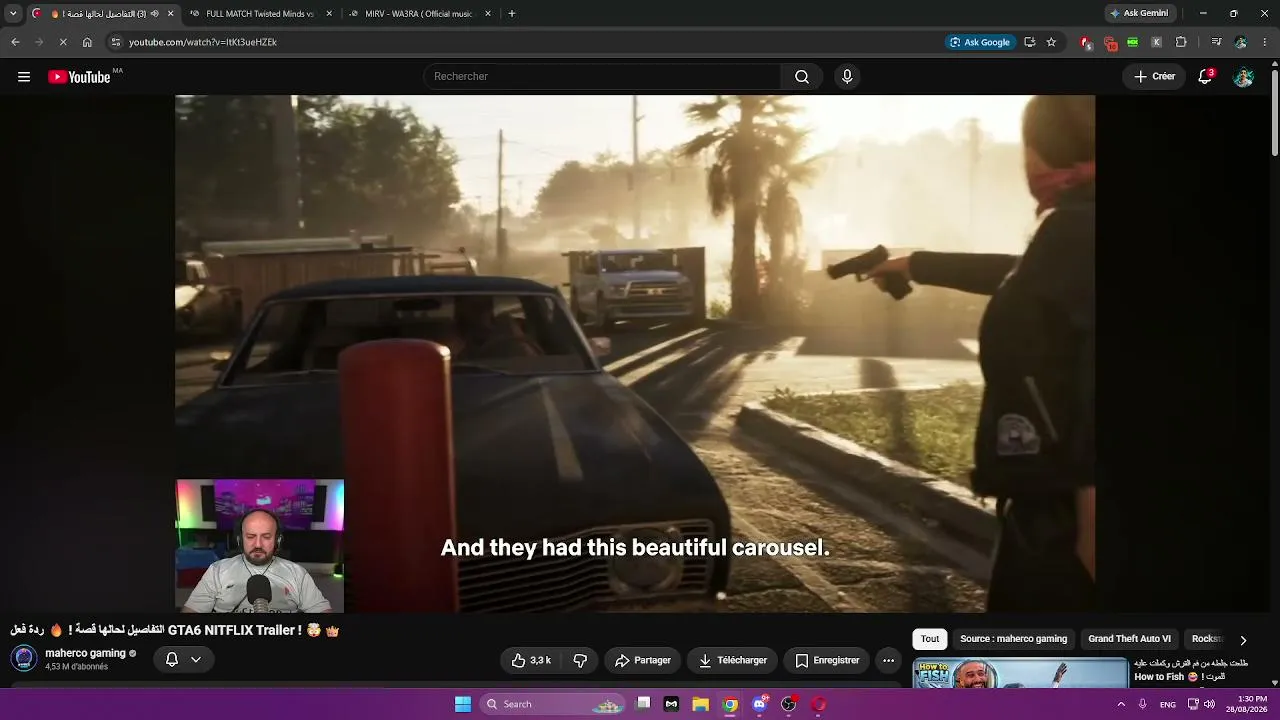The width and height of the screenshot is (1280, 720).
Task: Open Opera browser from the taskbar
Action: pos(819,704)
